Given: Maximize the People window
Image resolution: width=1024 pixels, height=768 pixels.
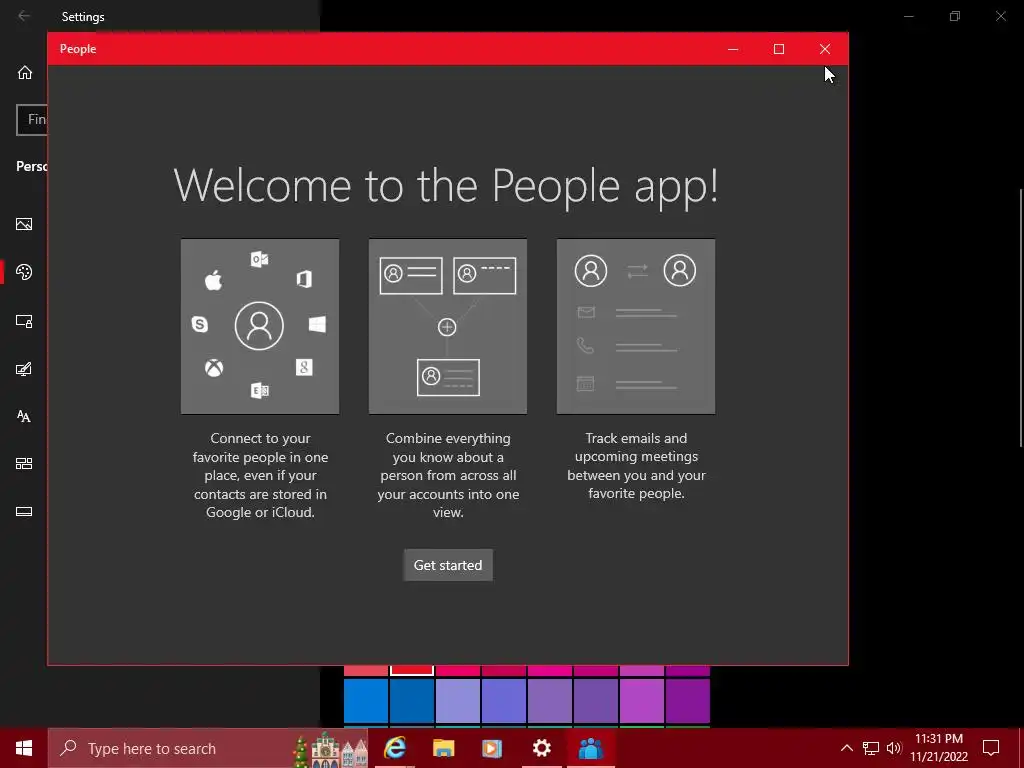Looking at the screenshot, I should pos(778,49).
